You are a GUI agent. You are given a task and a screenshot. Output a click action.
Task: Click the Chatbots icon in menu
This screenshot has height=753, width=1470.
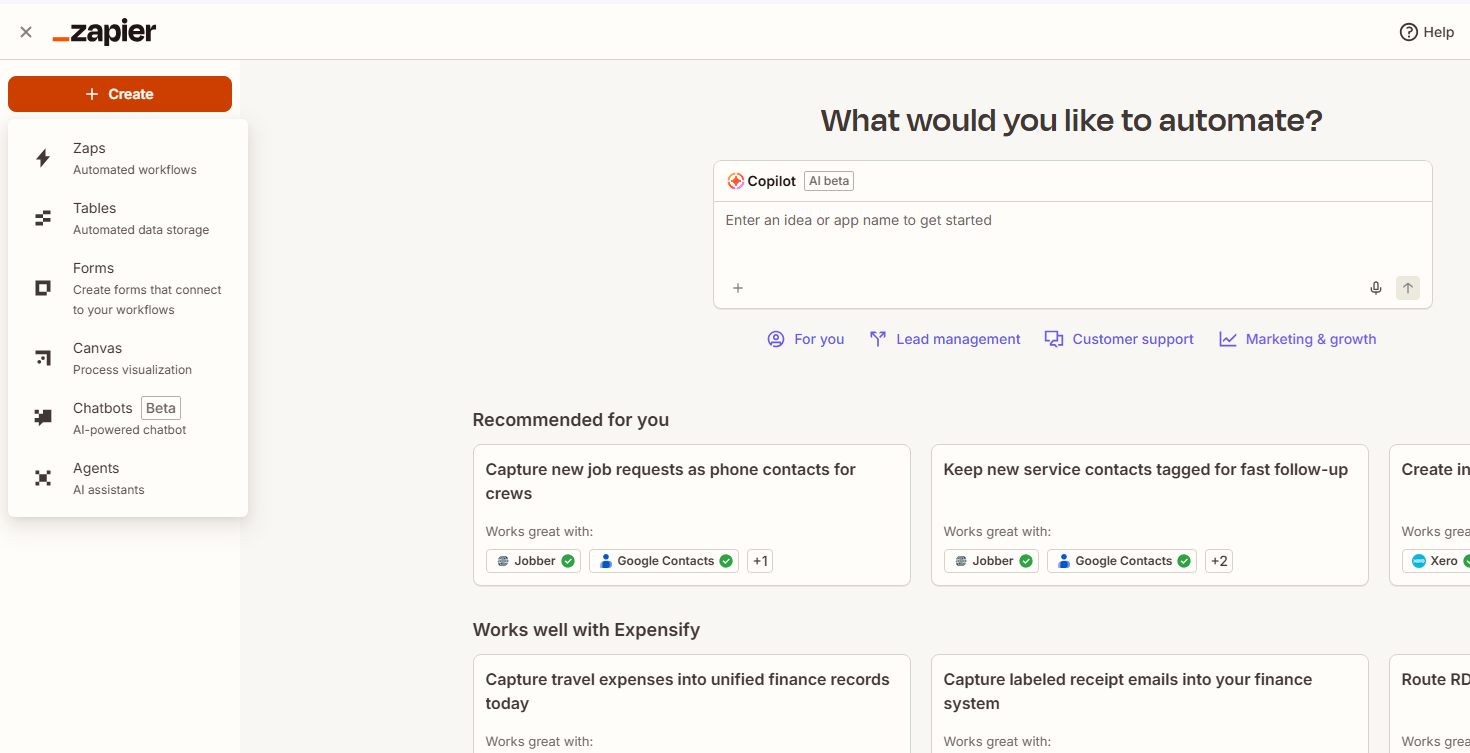[43, 418]
